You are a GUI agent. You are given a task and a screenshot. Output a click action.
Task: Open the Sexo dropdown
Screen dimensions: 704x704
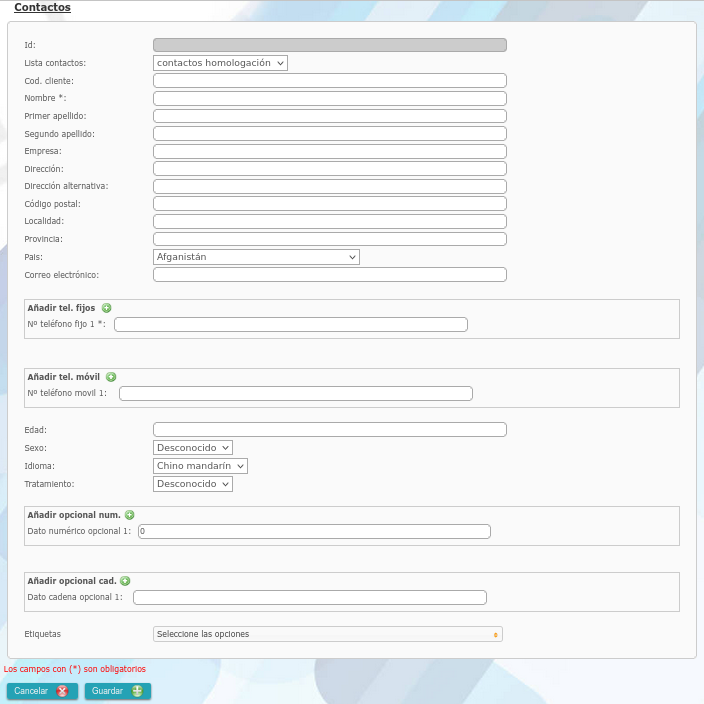coord(192,448)
